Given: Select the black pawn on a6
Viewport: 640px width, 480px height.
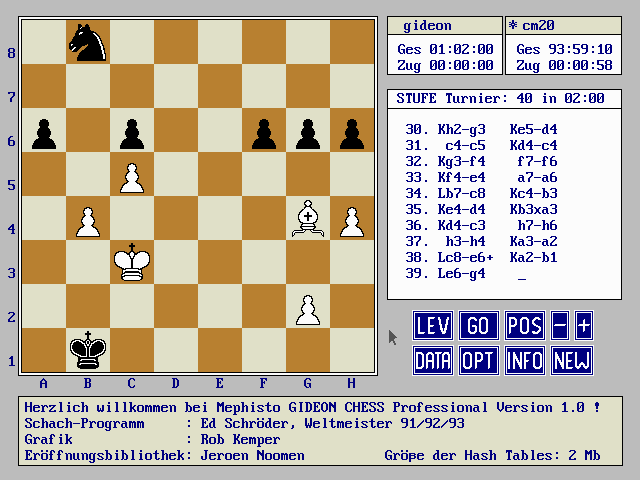Looking at the screenshot, I should (x=44, y=134).
